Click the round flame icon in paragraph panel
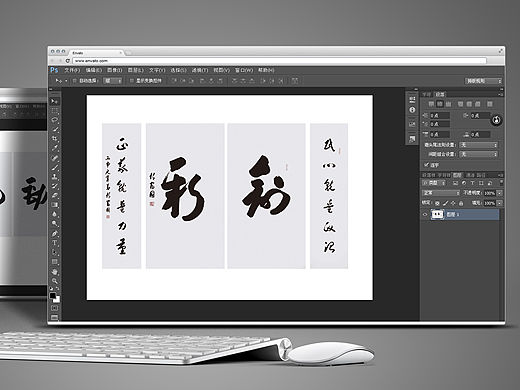The width and height of the screenshot is (520, 390). 496,120
